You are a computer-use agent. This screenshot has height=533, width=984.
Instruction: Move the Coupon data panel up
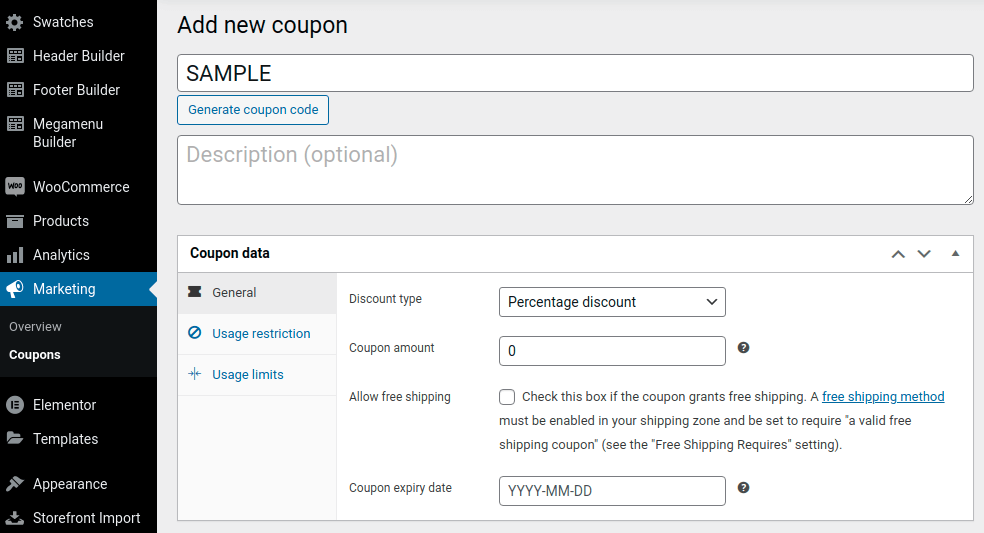point(898,254)
